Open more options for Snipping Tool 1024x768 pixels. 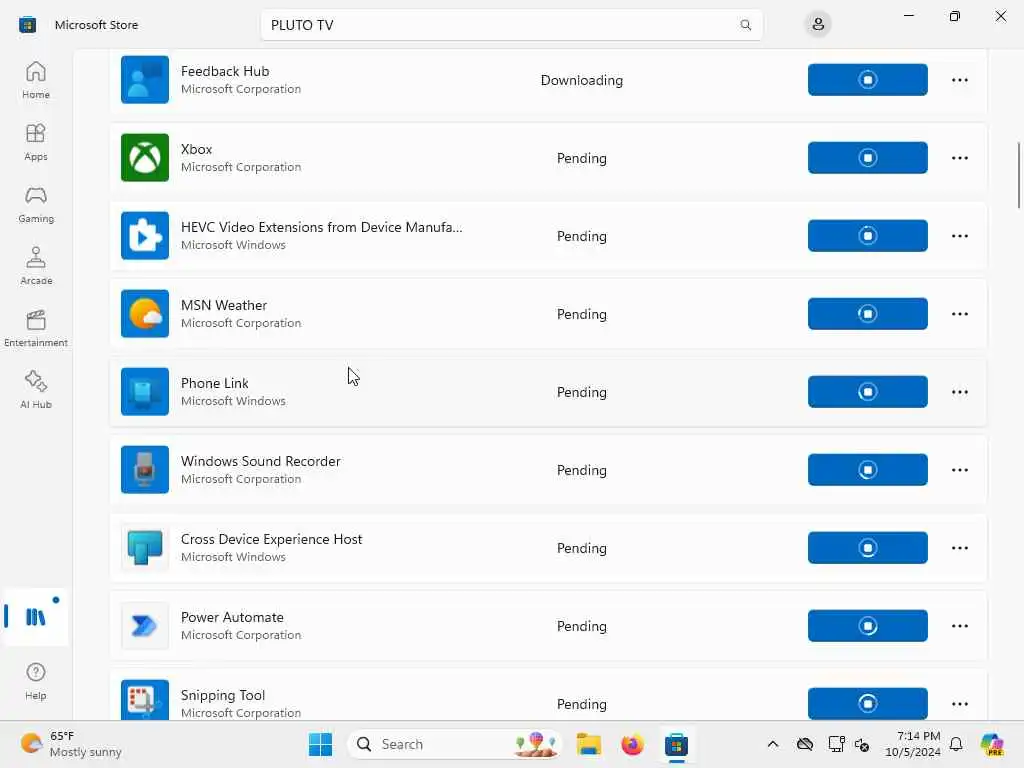[959, 703]
